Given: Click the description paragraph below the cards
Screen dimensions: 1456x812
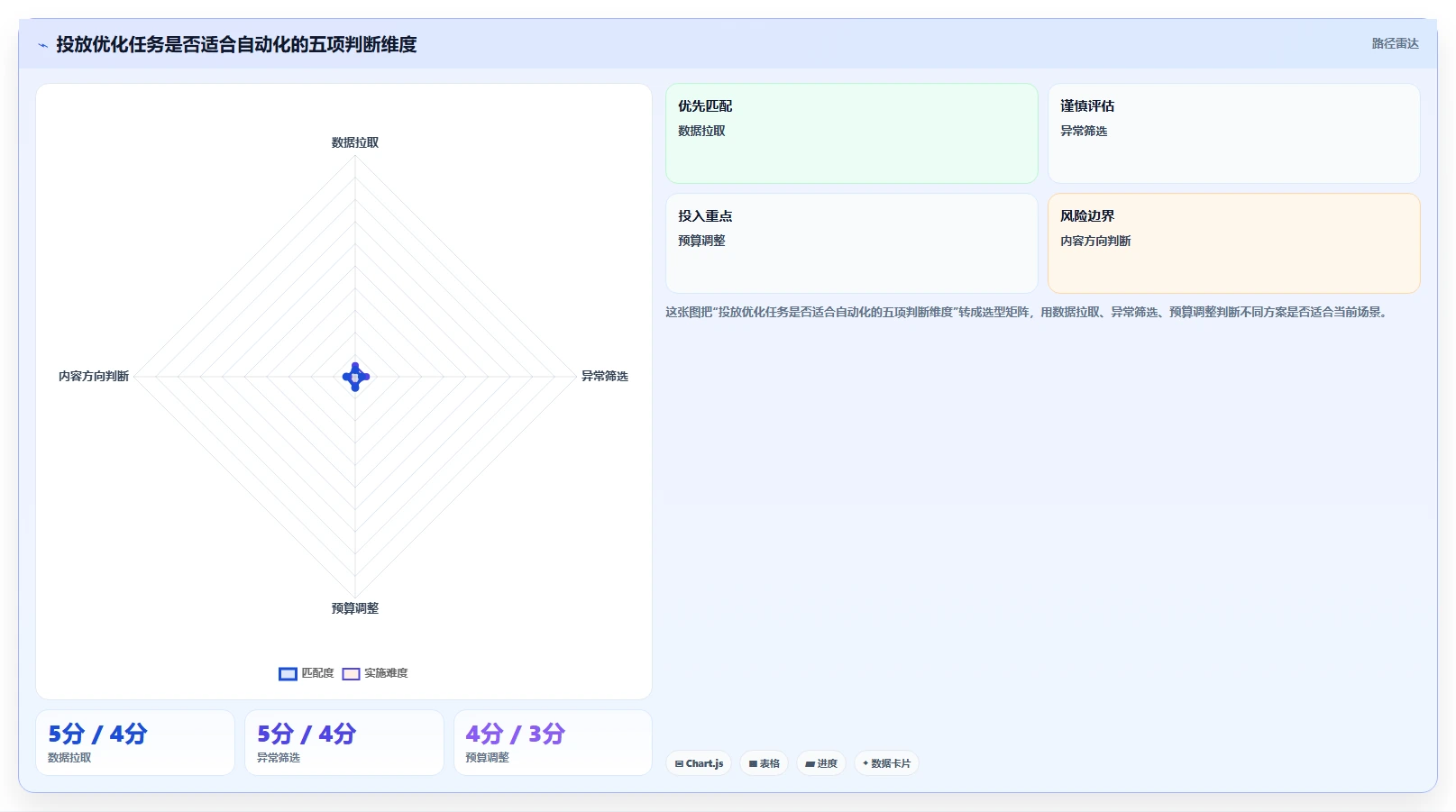Looking at the screenshot, I should pos(1029,312).
